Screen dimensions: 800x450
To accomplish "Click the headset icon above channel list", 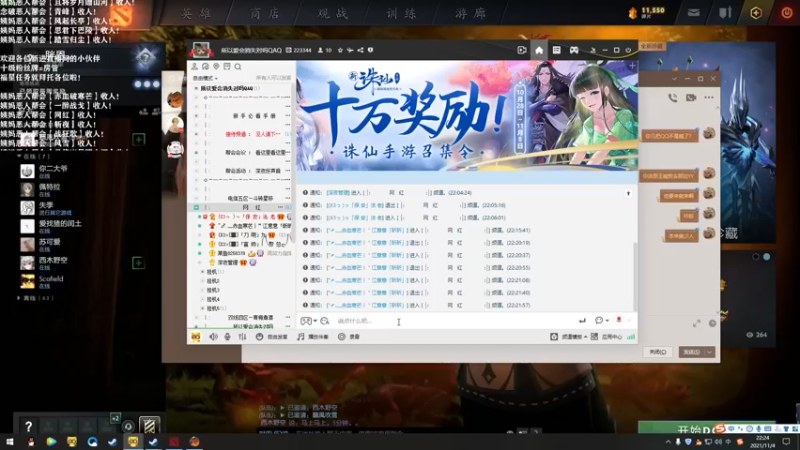I will point(205,67).
